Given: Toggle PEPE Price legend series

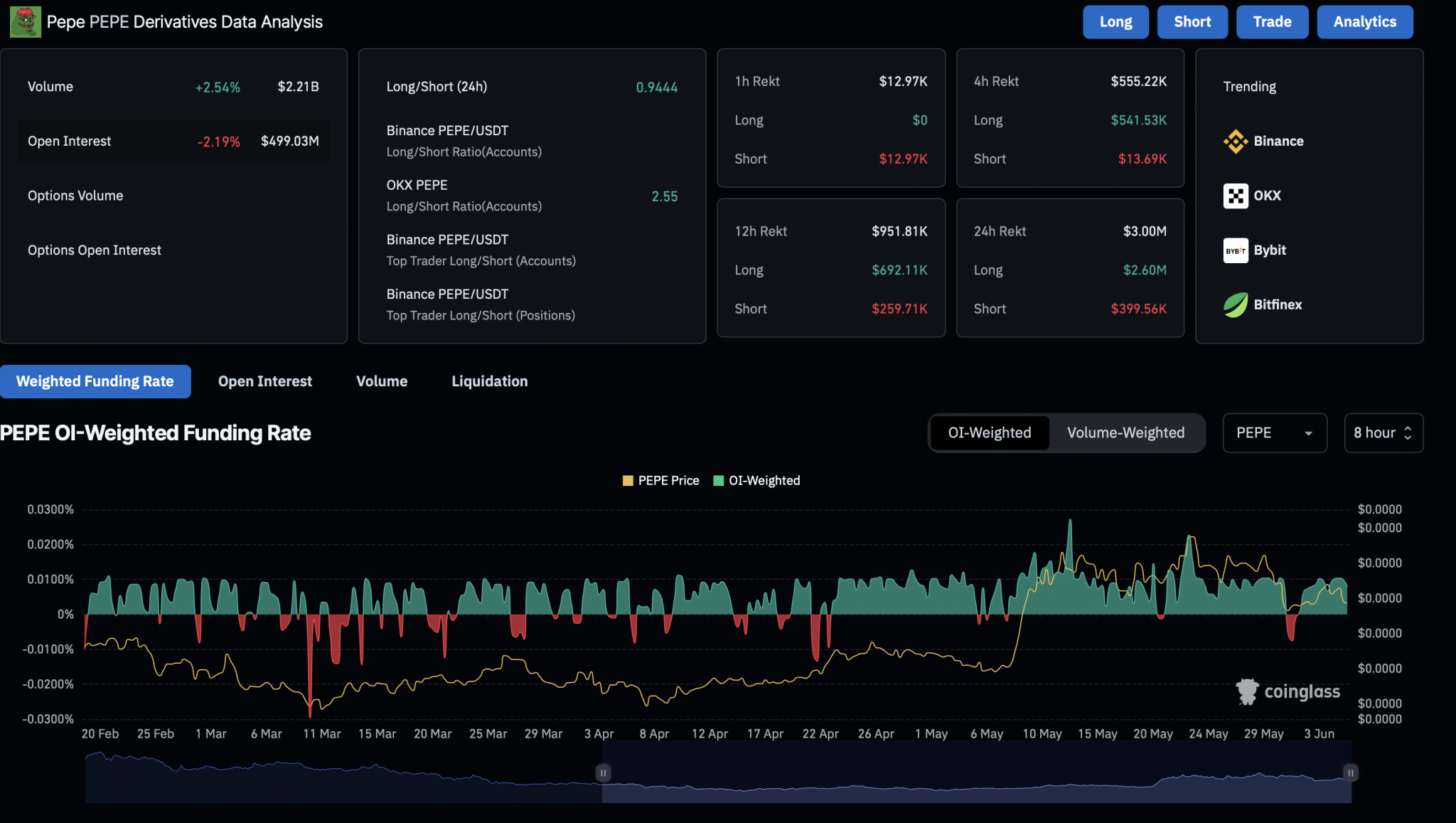Looking at the screenshot, I should tap(660, 481).
